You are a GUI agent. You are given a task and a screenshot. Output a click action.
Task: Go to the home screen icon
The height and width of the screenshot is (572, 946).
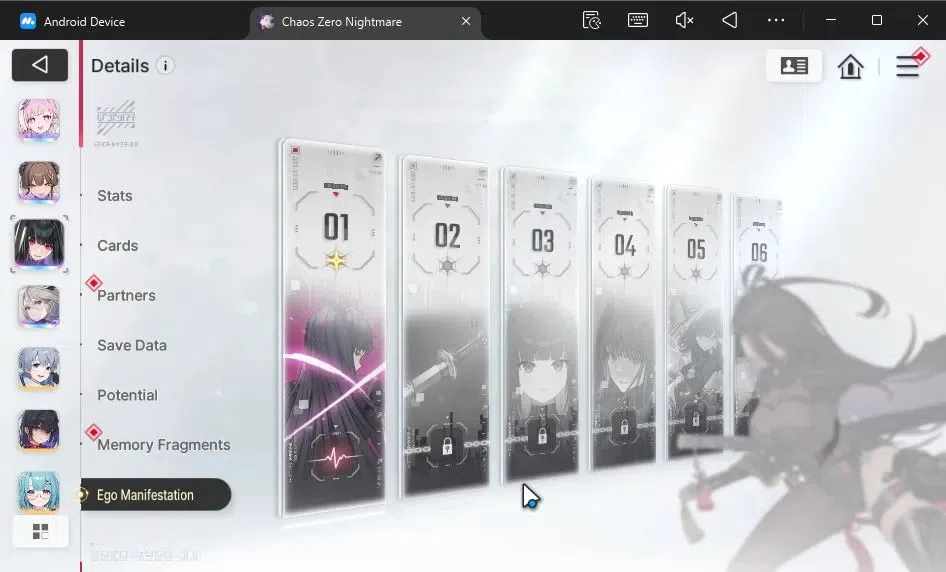tap(850, 66)
